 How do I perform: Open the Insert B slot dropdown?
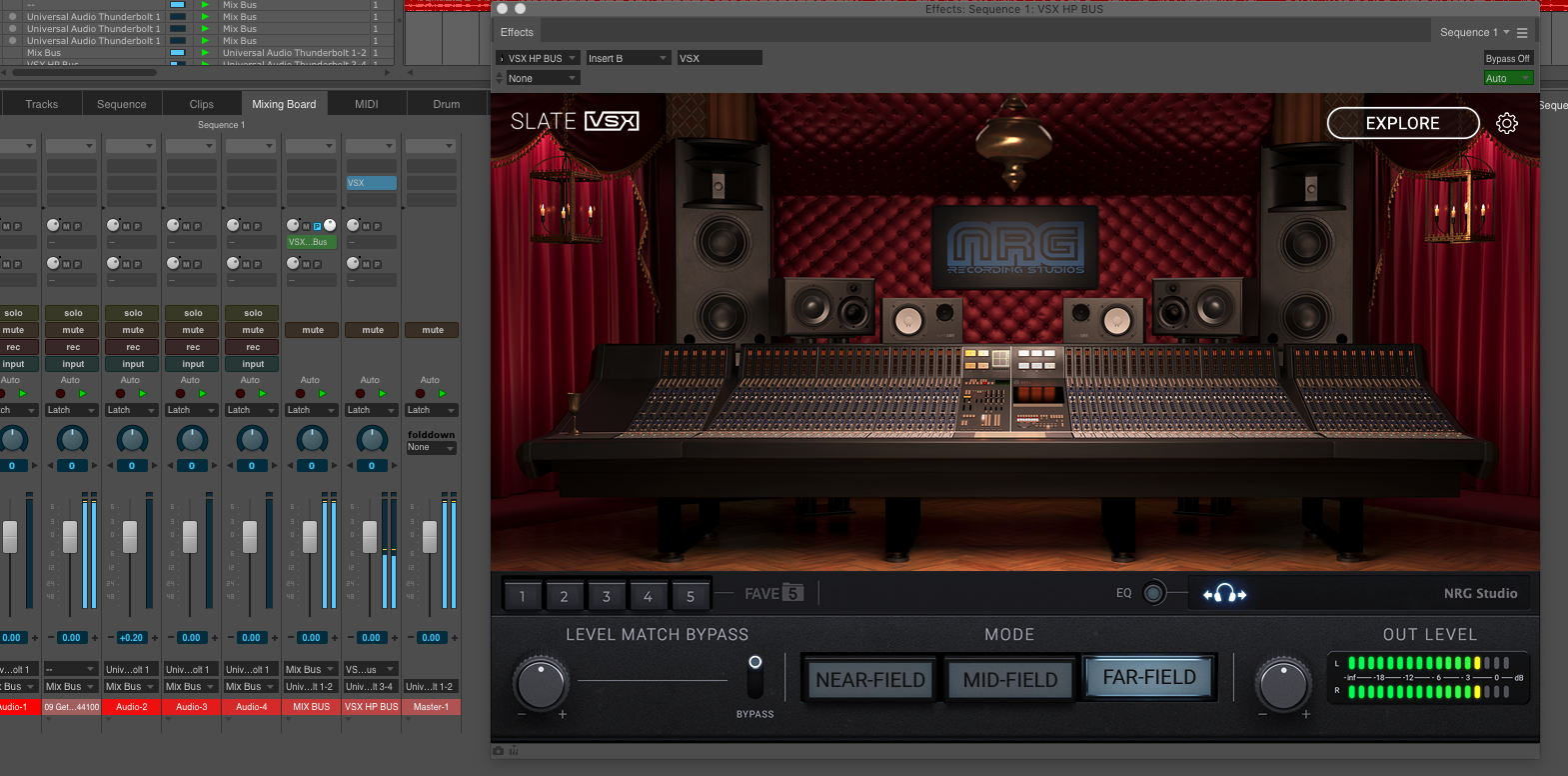click(x=628, y=58)
